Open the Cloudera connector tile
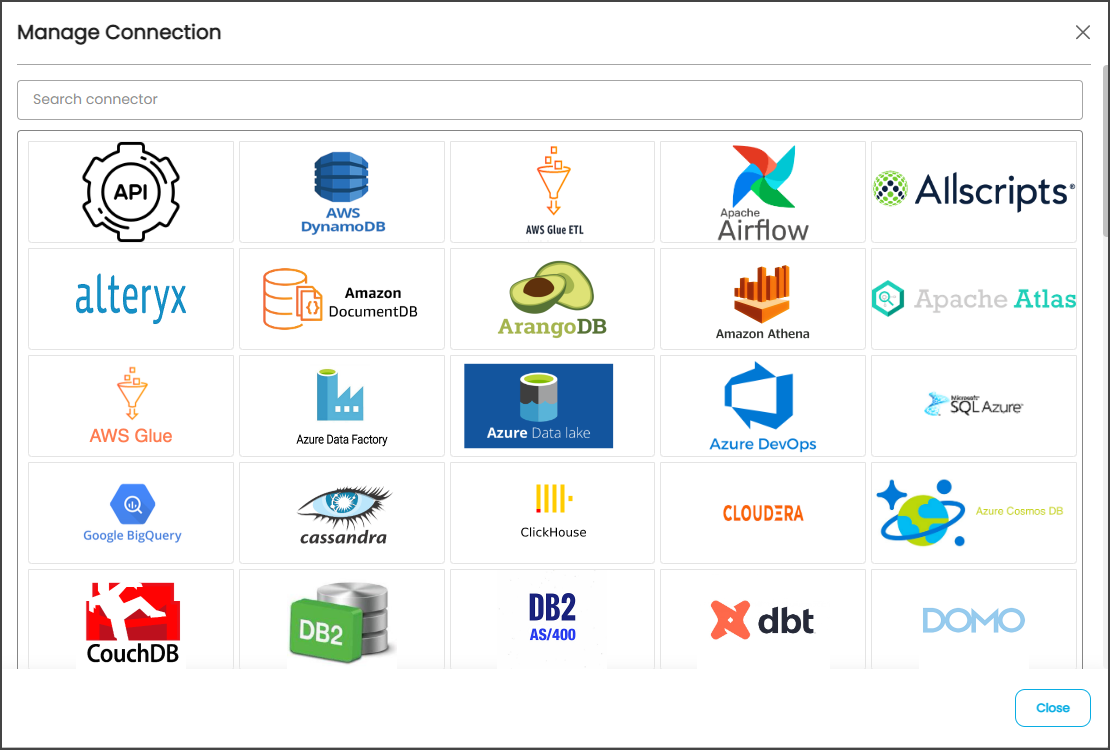This screenshot has width=1110, height=750. 763,513
